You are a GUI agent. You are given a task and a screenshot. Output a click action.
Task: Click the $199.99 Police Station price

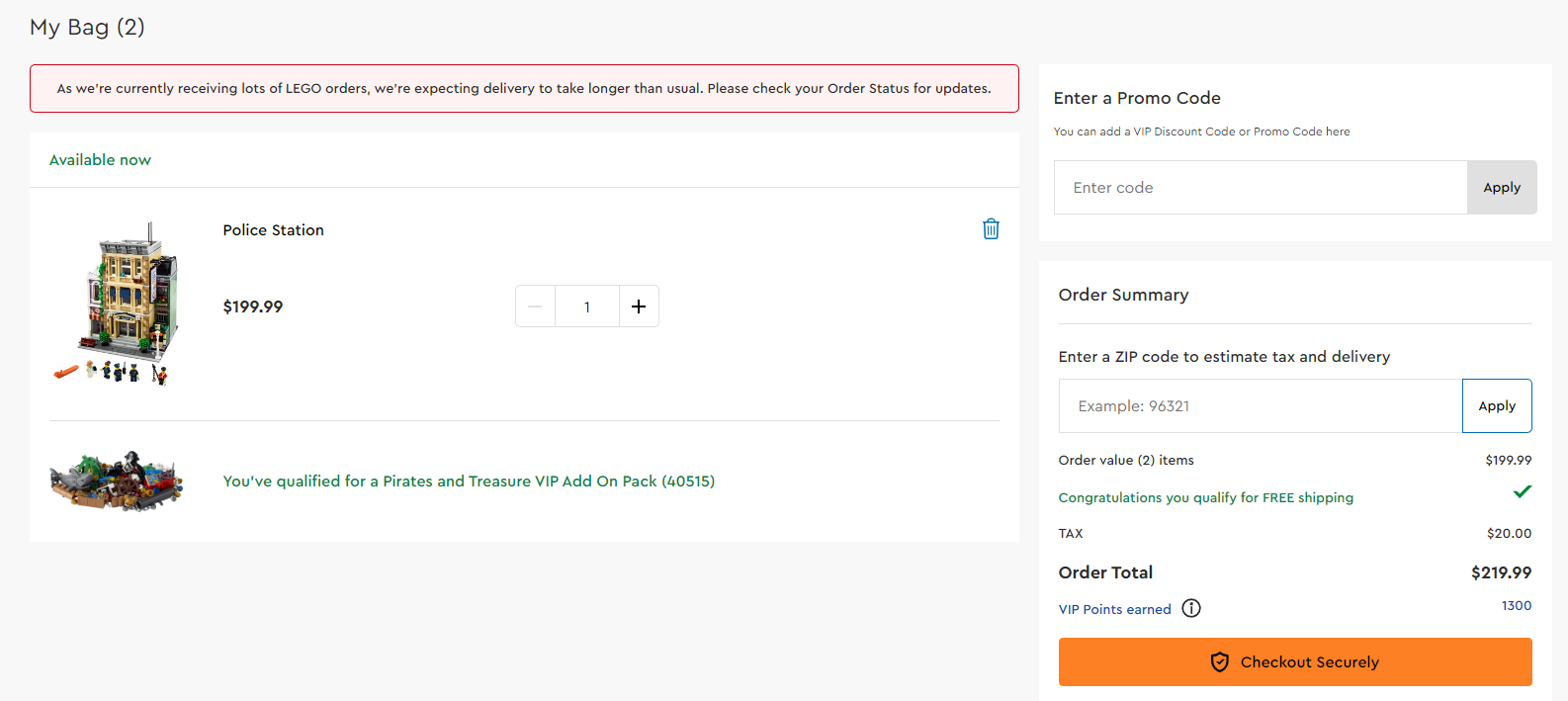[x=253, y=307]
